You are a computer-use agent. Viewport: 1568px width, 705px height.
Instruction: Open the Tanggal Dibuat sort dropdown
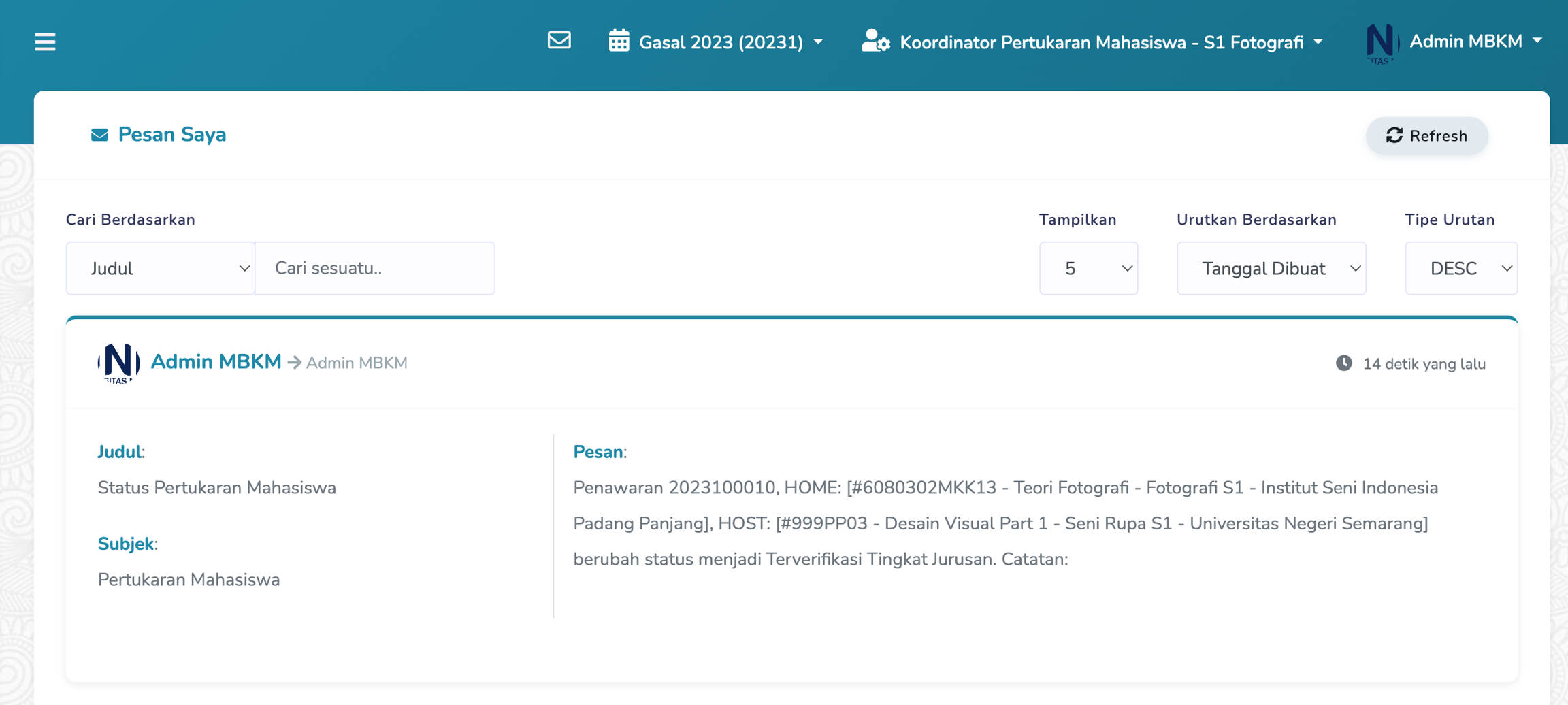[1271, 268]
